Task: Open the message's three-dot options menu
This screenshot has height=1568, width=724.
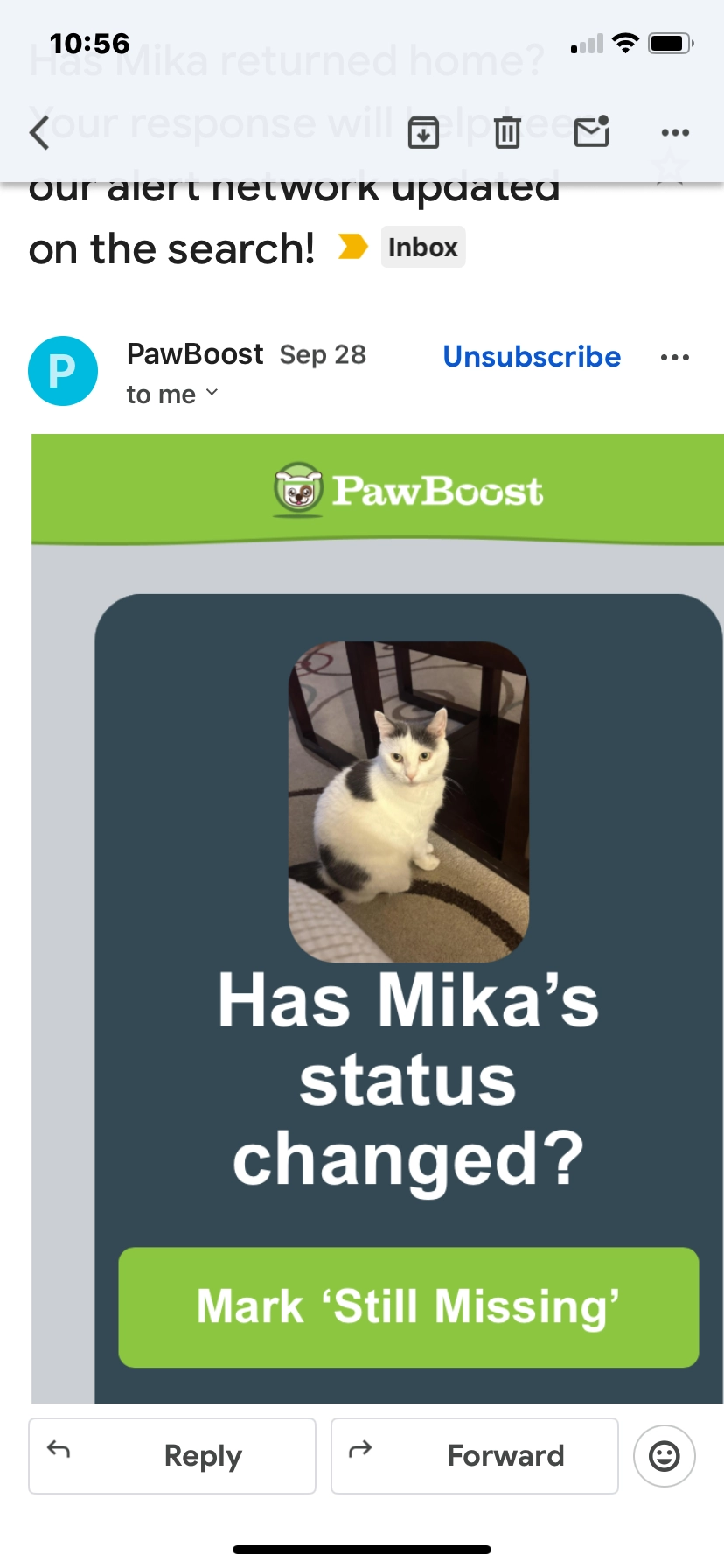Action: 675,358
